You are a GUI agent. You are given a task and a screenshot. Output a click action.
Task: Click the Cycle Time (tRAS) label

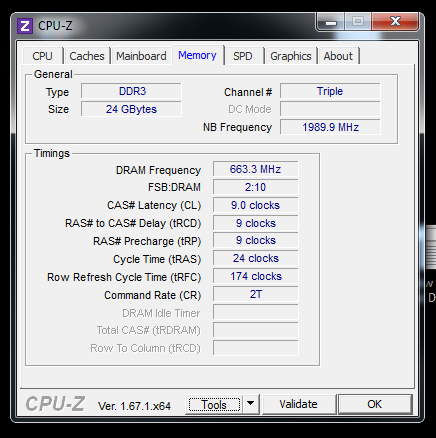coord(157,259)
